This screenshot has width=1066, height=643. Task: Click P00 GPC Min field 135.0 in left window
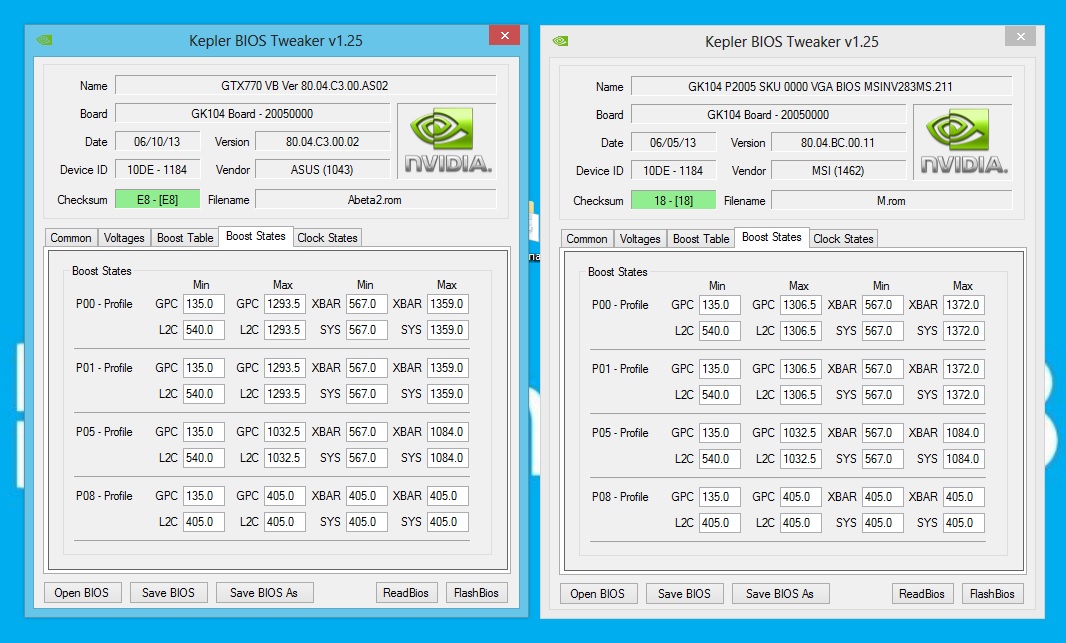pyautogui.click(x=203, y=304)
